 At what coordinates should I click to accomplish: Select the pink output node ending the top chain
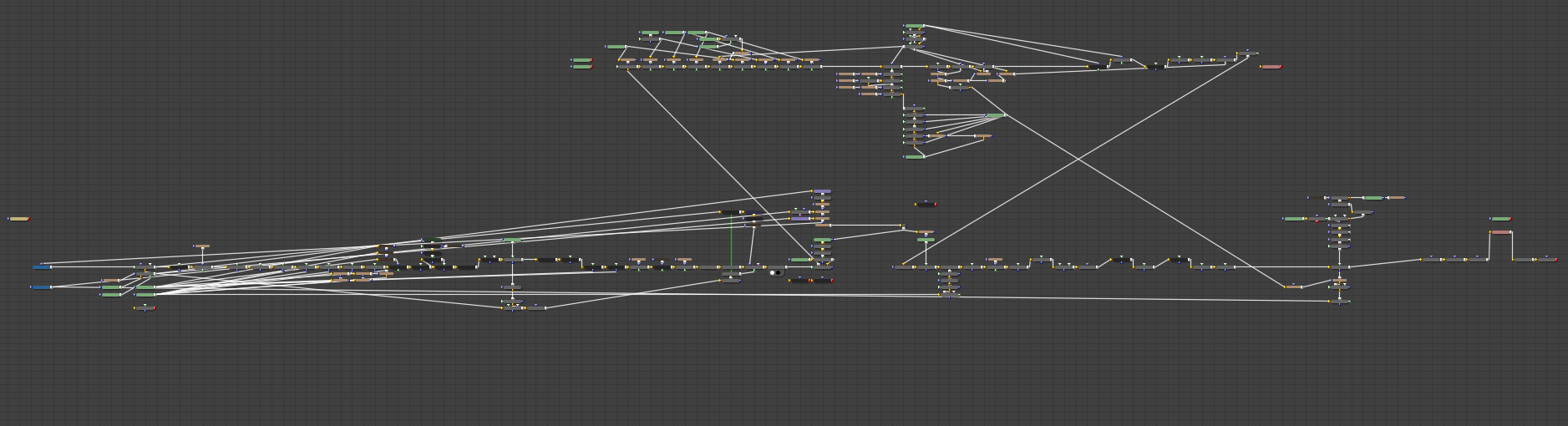point(1271,67)
